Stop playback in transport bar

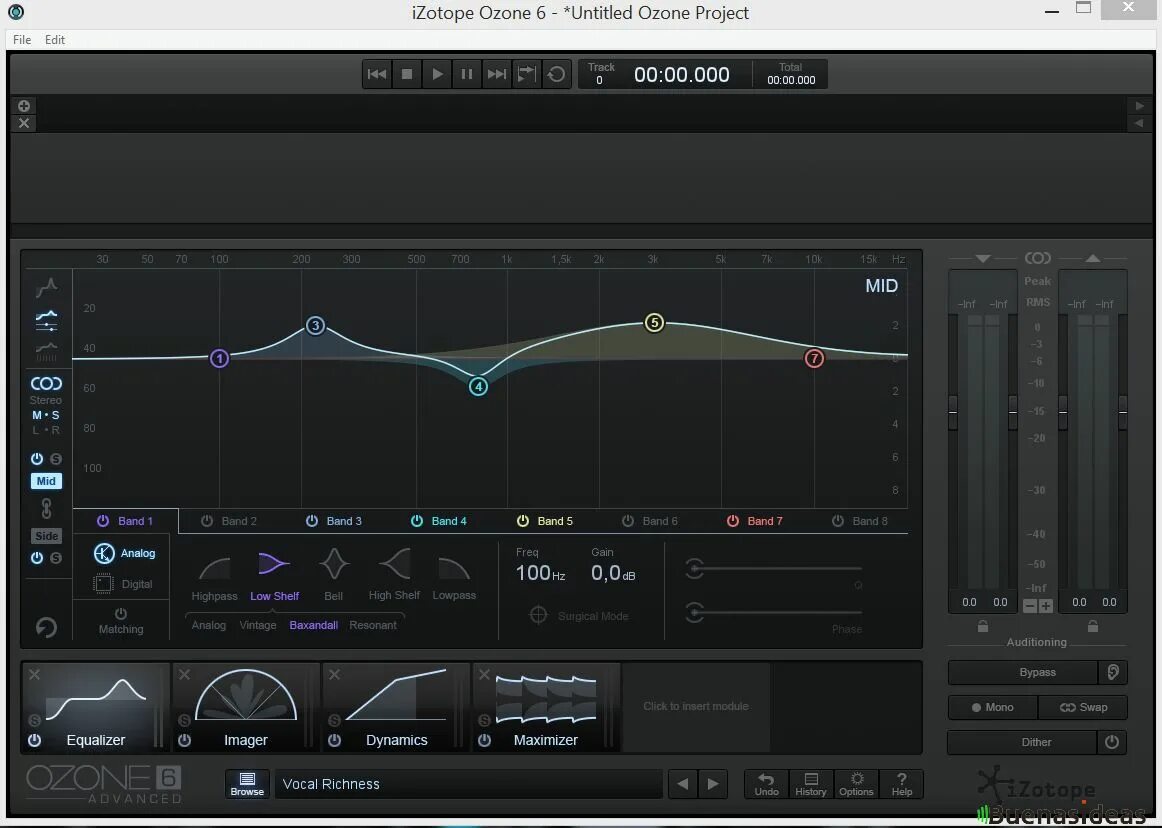407,74
